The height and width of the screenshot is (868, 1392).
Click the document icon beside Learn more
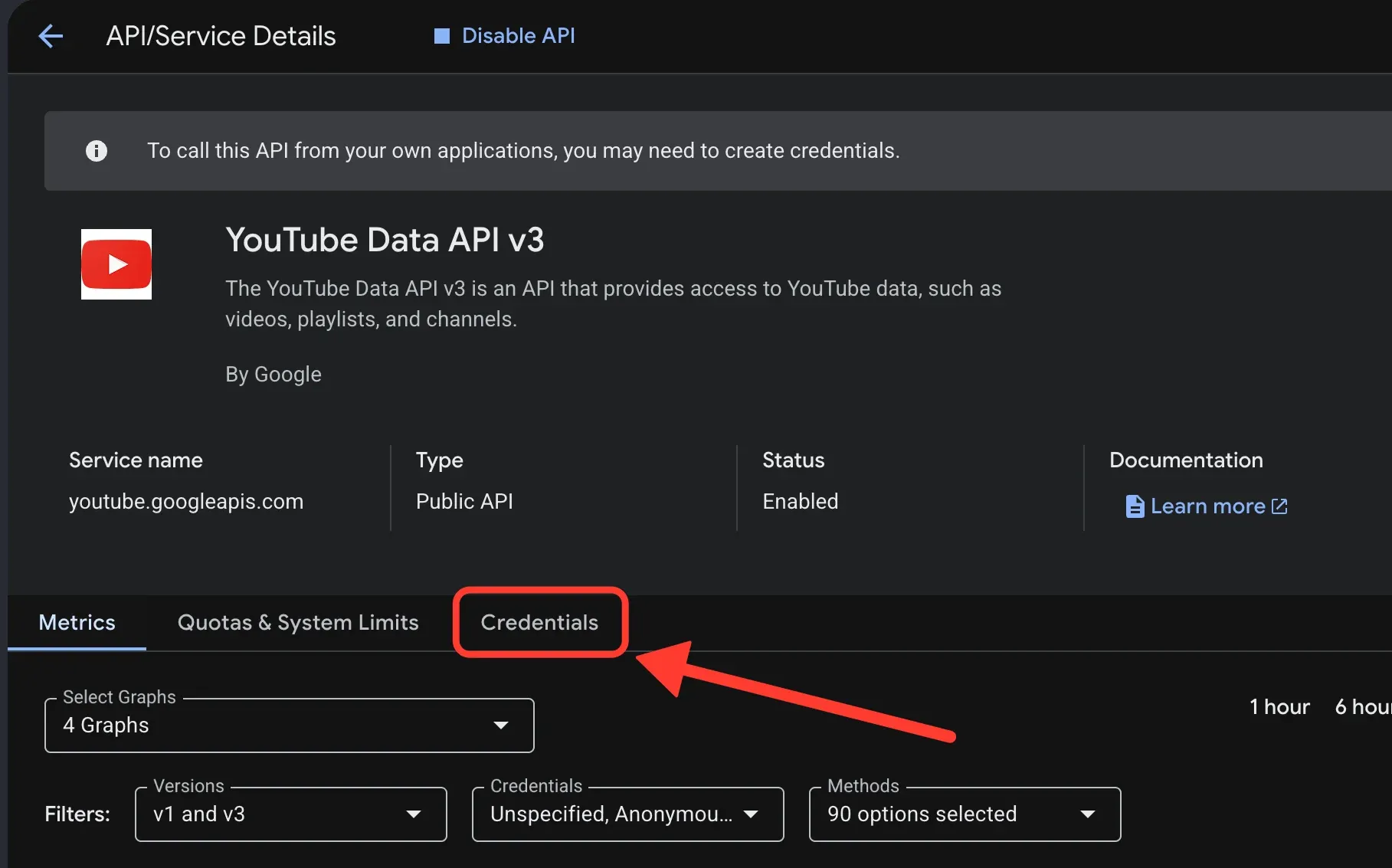pos(1135,506)
